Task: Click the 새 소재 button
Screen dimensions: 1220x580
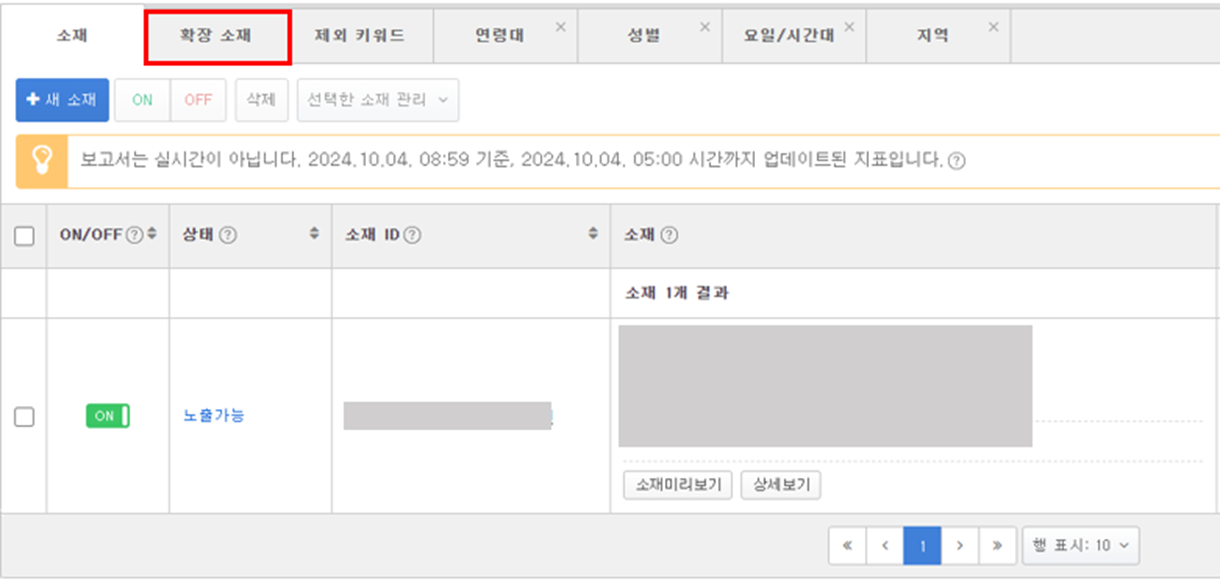Action: (x=62, y=100)
